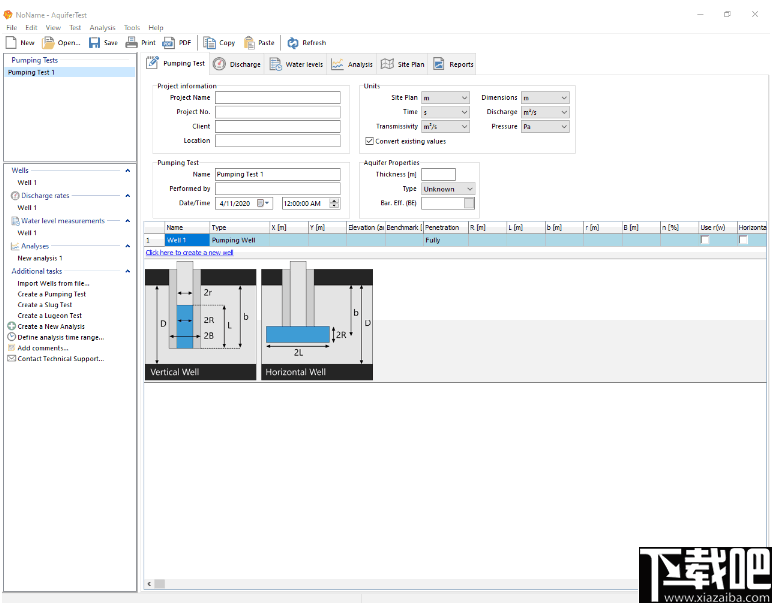Click Import Wells from file link

(x=53, y=283)
